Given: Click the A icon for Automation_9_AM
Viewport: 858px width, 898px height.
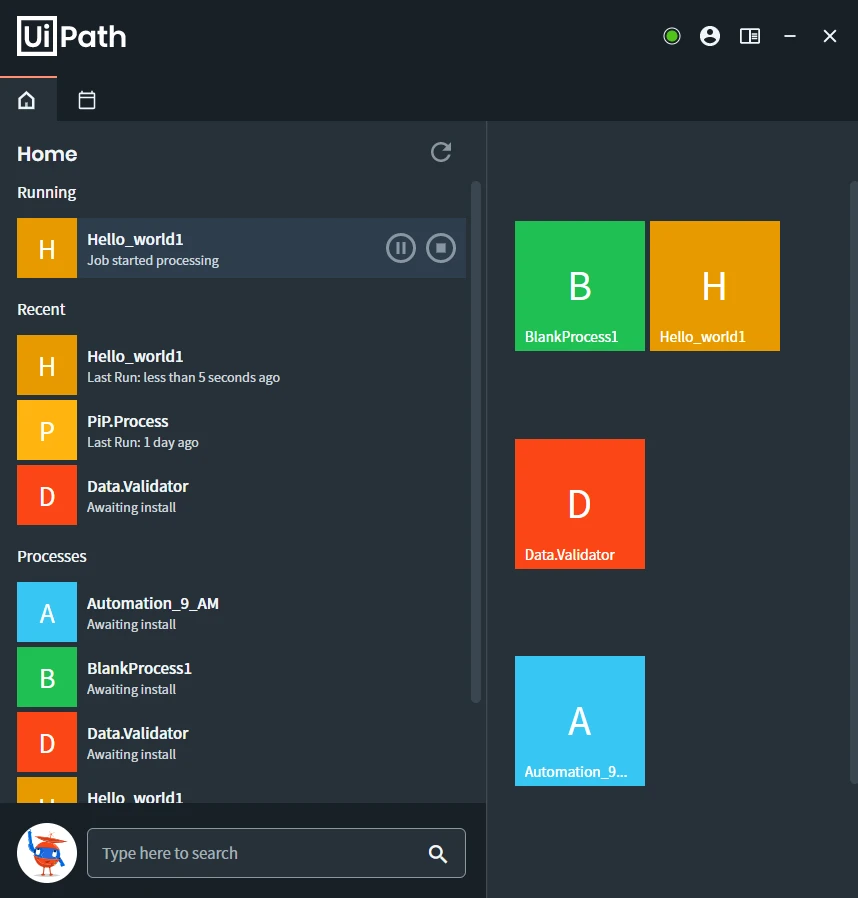Looking at the screenshot, I should [47, 612].
